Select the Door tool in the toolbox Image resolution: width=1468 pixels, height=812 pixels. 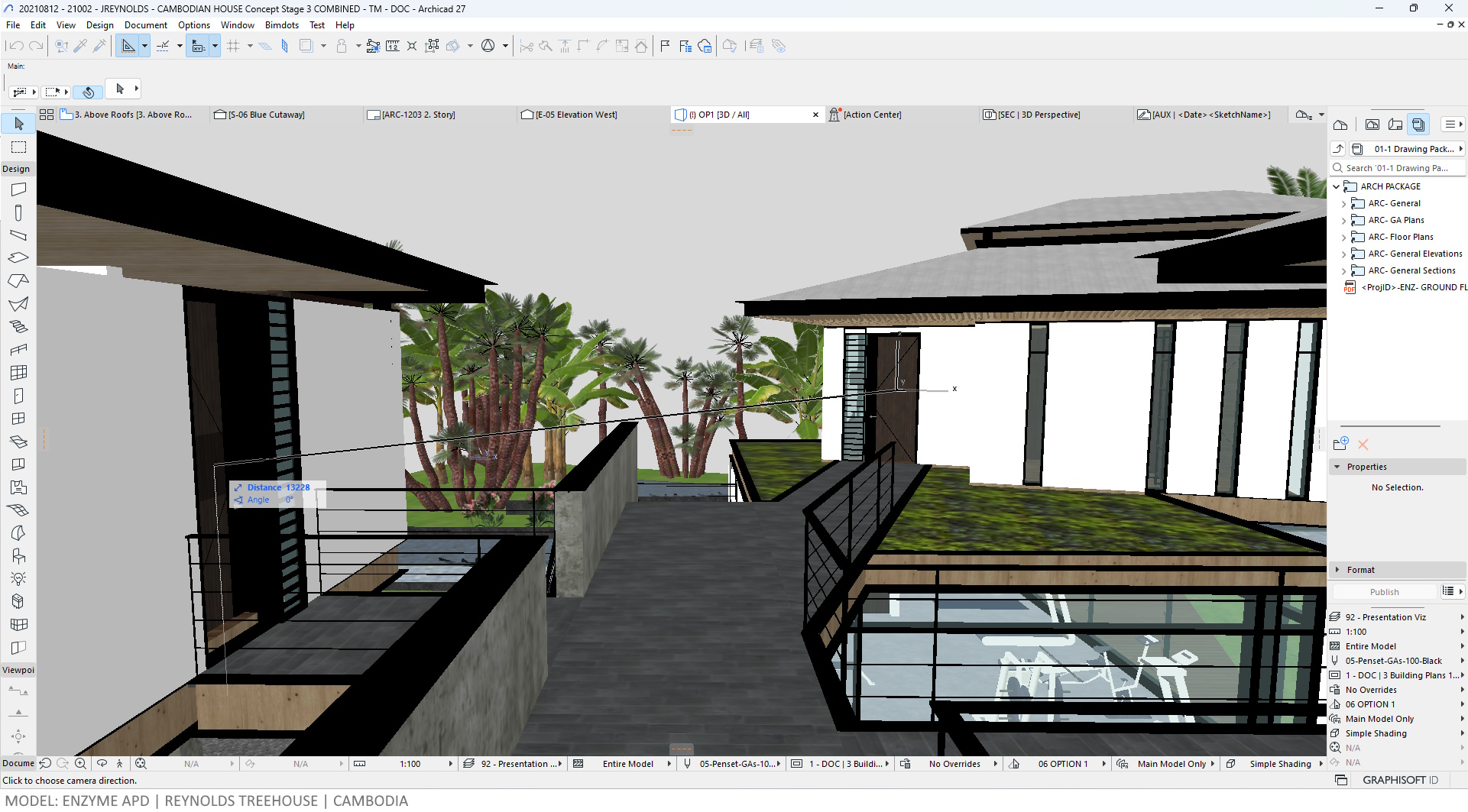click(19, 396)
